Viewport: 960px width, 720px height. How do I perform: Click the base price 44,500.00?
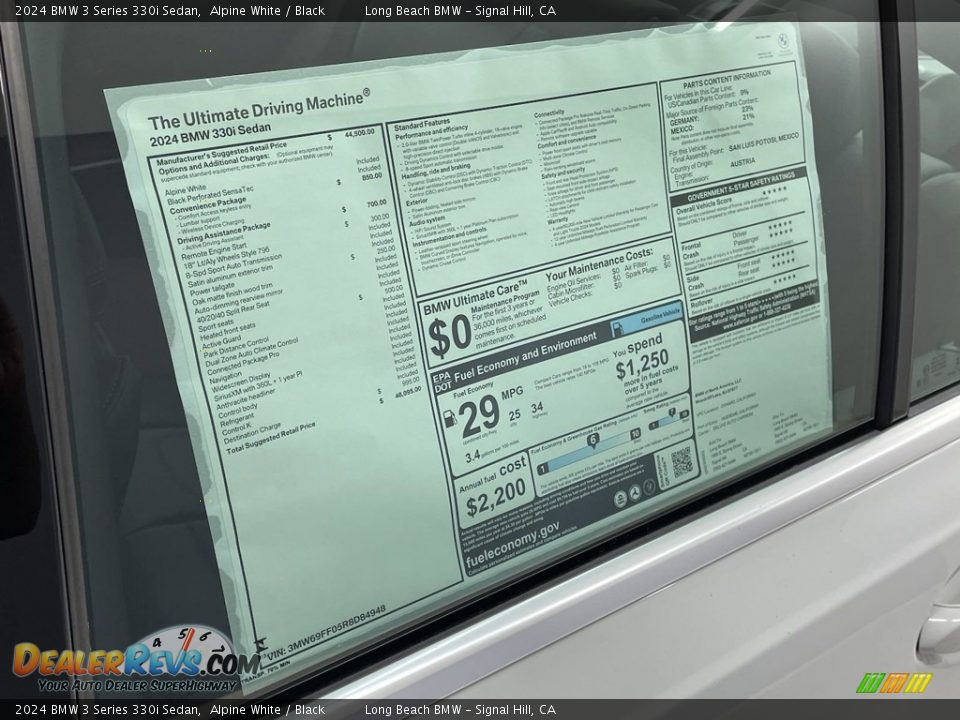(x=359, y=132)
